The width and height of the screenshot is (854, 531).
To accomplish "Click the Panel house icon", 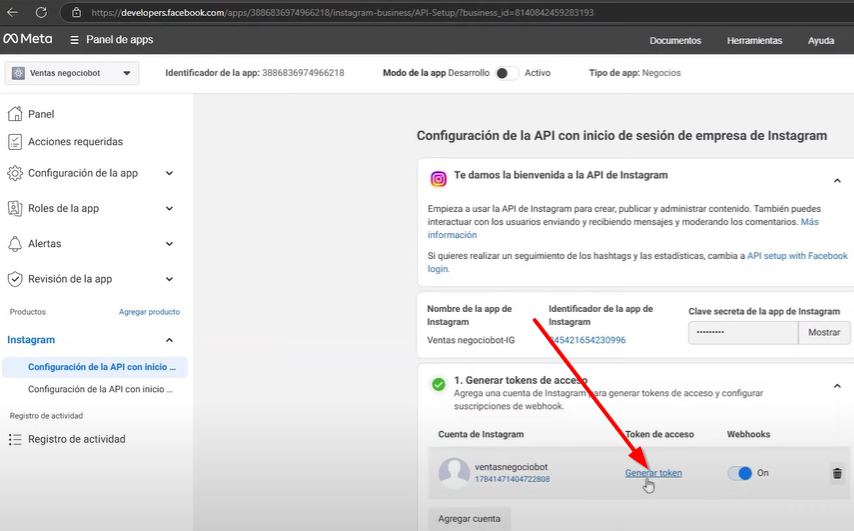I will point(15,113).
